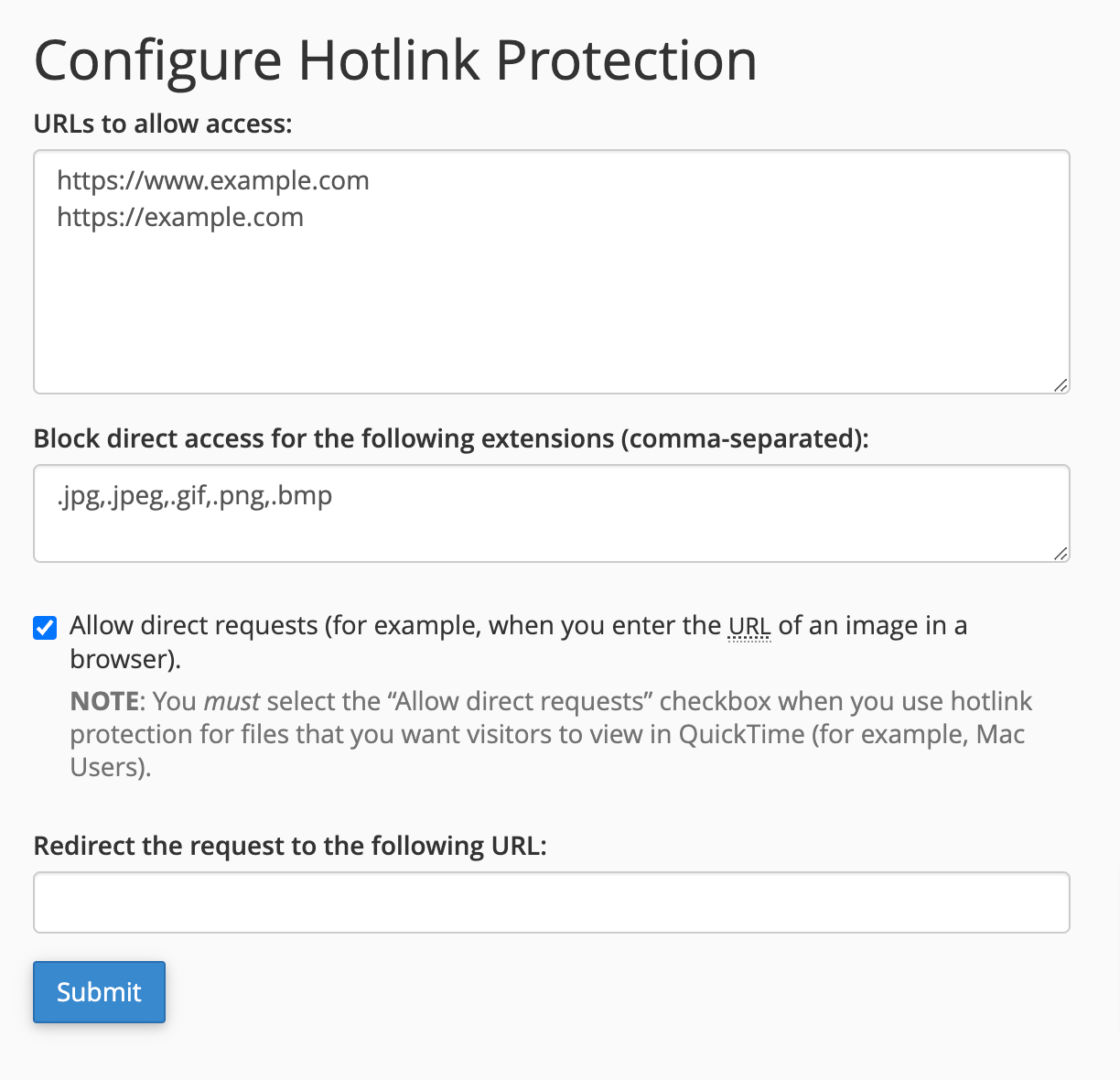Place cursor on the https://www.example.com line
Image resolution: width=1120 pixels, height=1080 pixels.
[212, 180]
